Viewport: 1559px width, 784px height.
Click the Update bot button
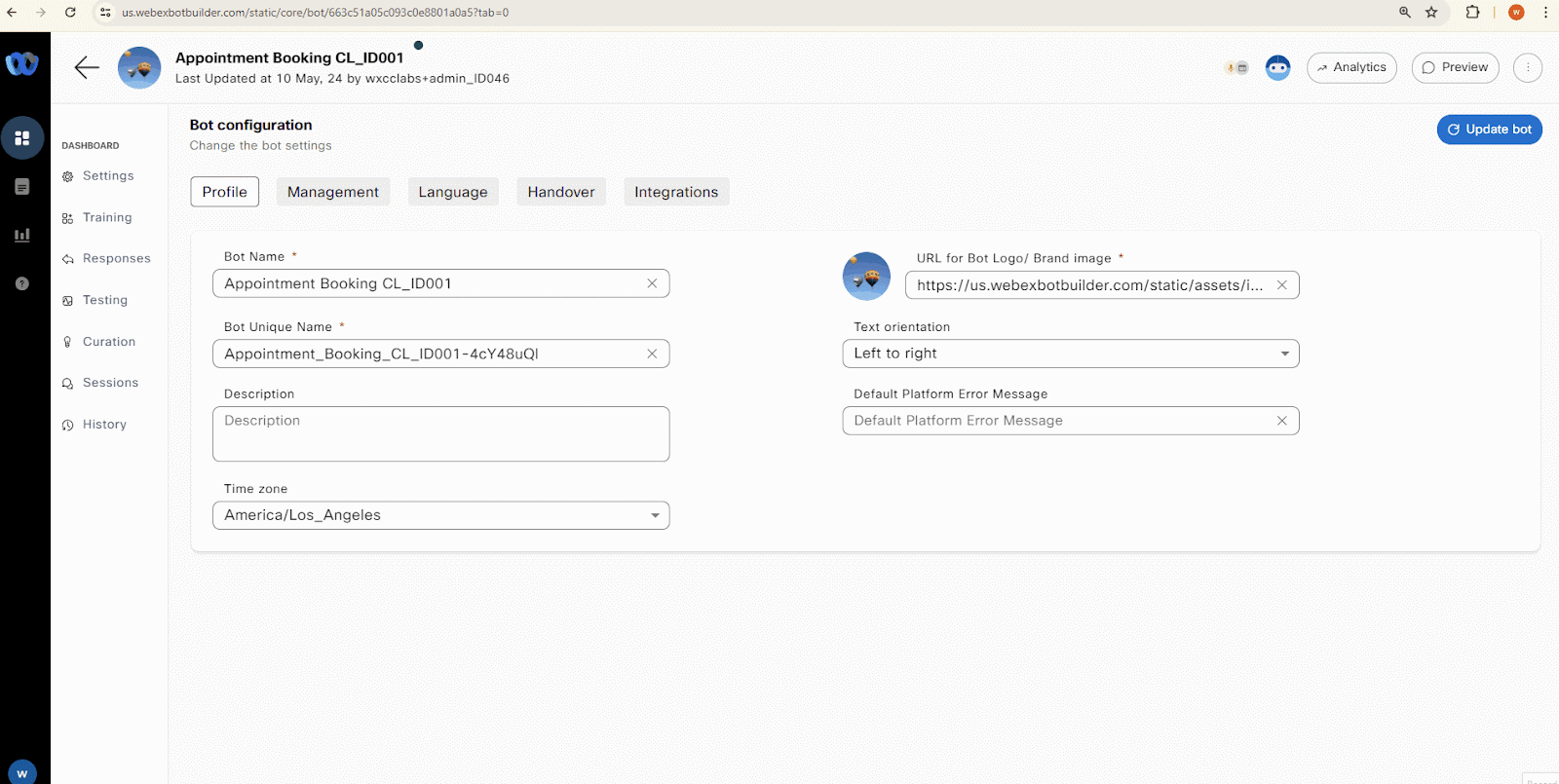(1489, 130)
